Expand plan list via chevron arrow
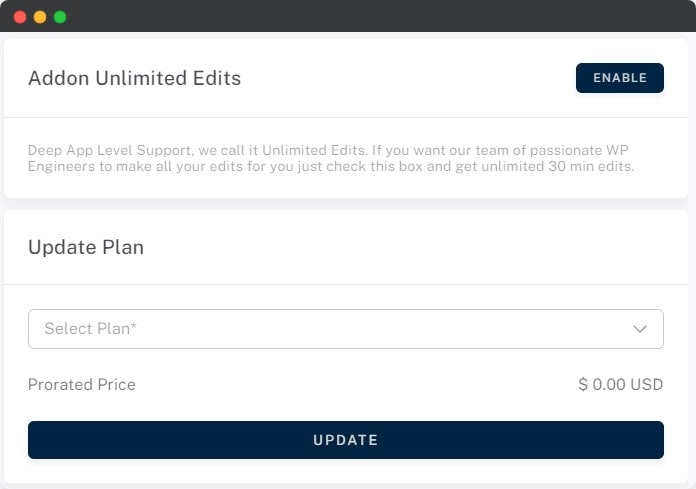Viewport: 696px width, 489px height. tap(640, 329)
